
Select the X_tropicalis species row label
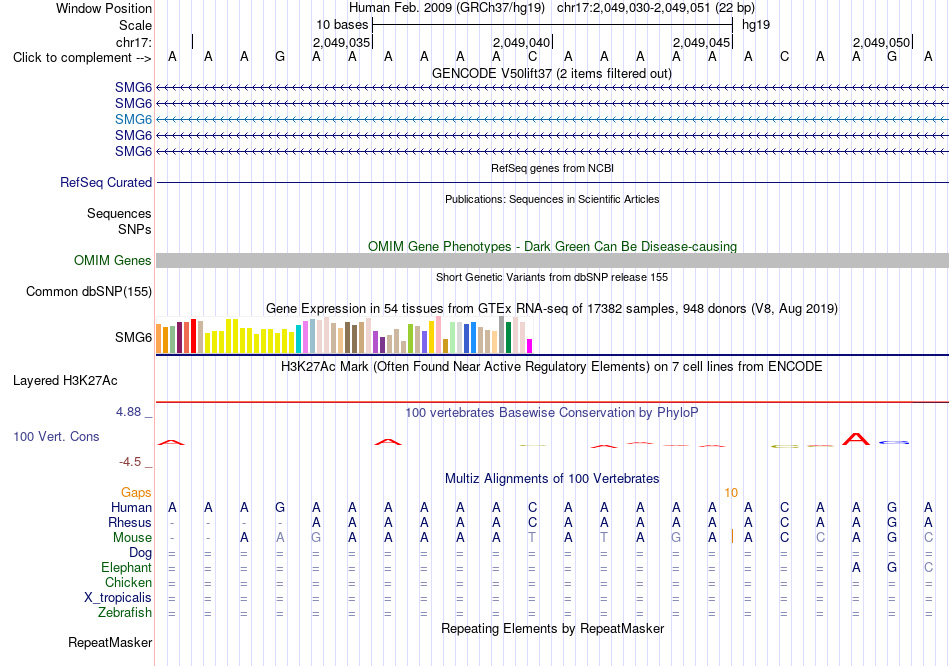pyautogui.click(x=118, y=598)
